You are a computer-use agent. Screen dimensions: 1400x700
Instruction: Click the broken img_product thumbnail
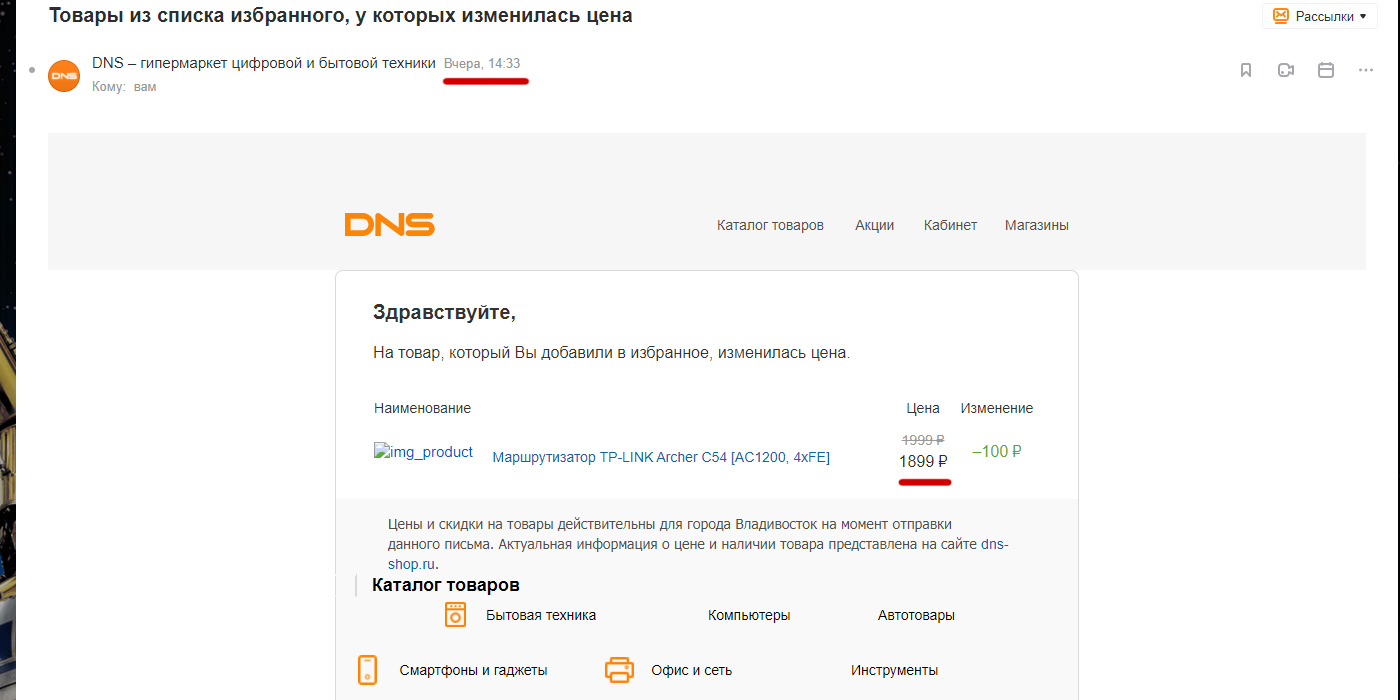pyautogui.click(x=423, y=452)
